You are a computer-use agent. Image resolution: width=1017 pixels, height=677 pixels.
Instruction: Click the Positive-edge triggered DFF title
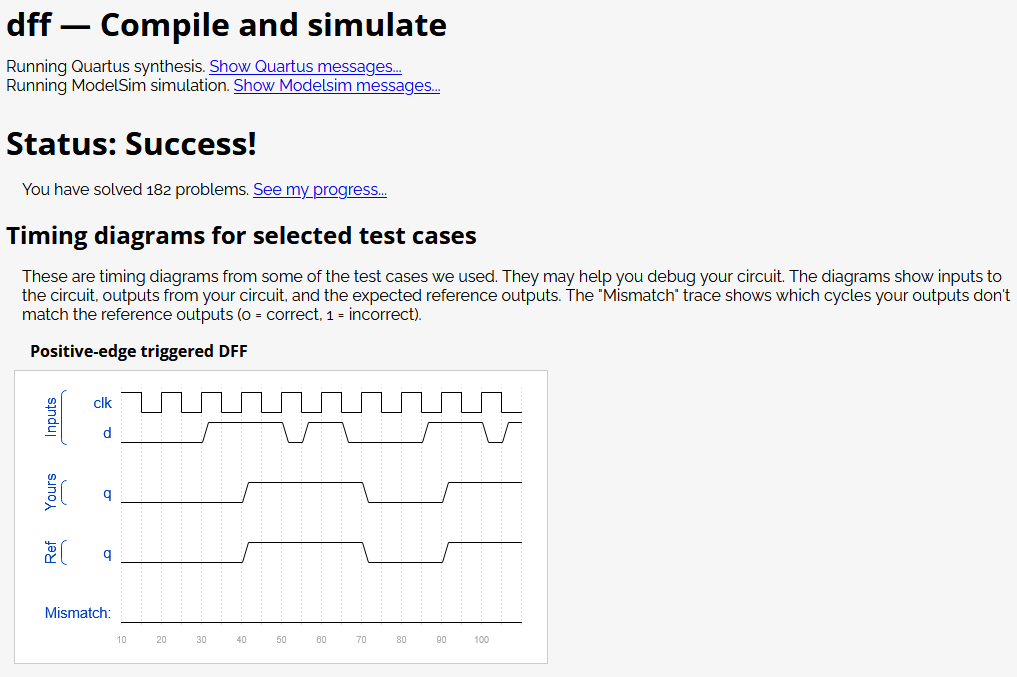[139, 351]
